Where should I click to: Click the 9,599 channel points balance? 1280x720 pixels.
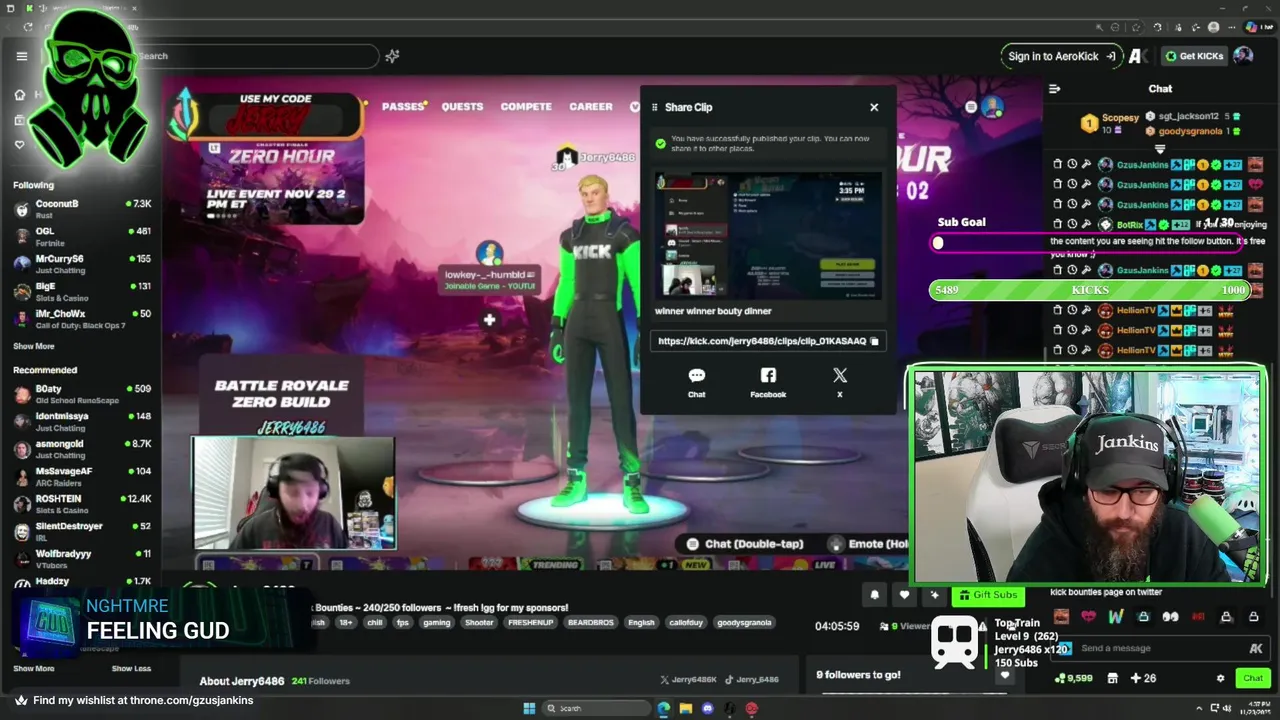(x=1074, y=678)
